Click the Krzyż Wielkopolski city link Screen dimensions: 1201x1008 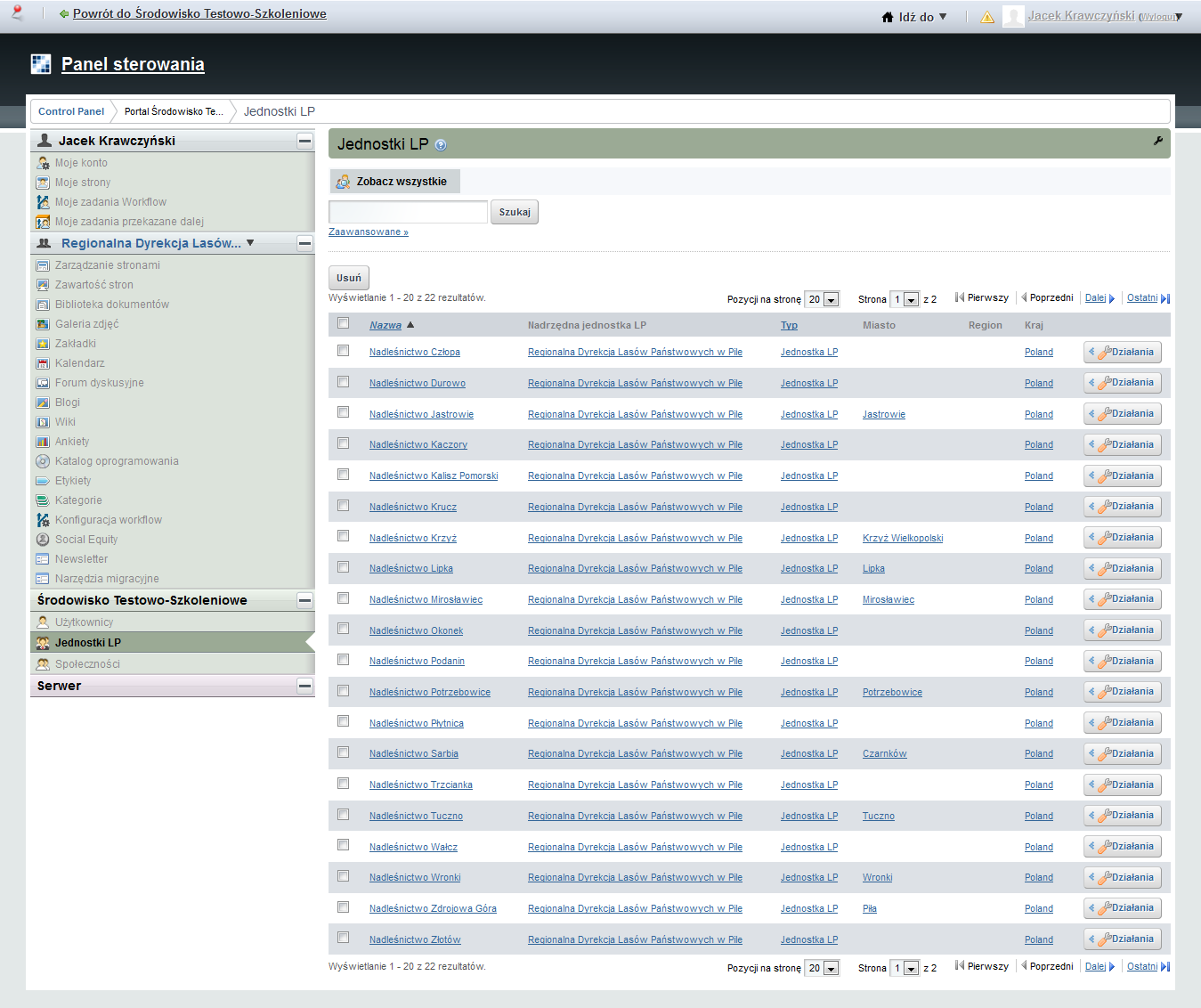[x=903, y=538]
